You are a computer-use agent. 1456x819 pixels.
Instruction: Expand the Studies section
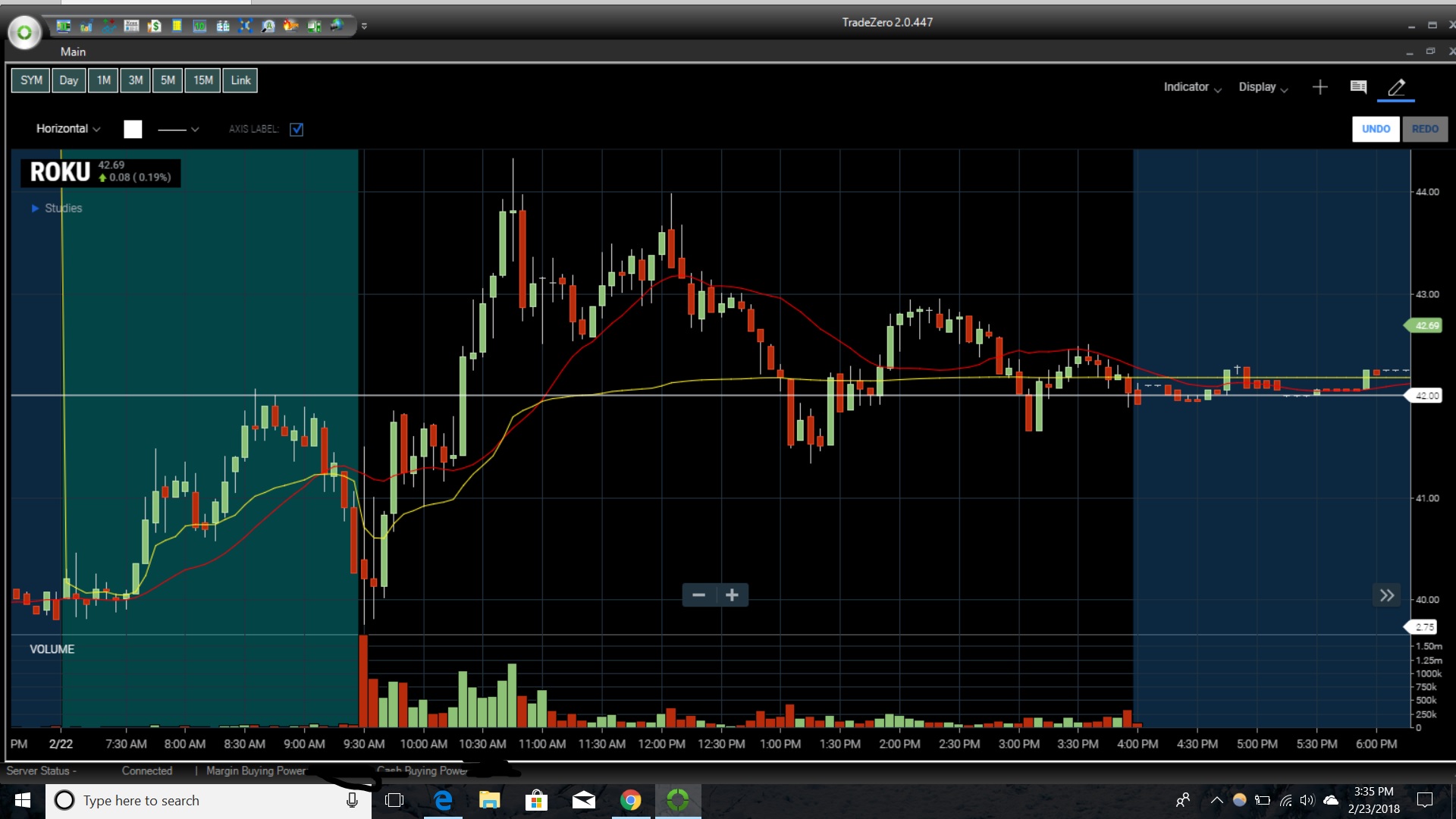point(57,208)
